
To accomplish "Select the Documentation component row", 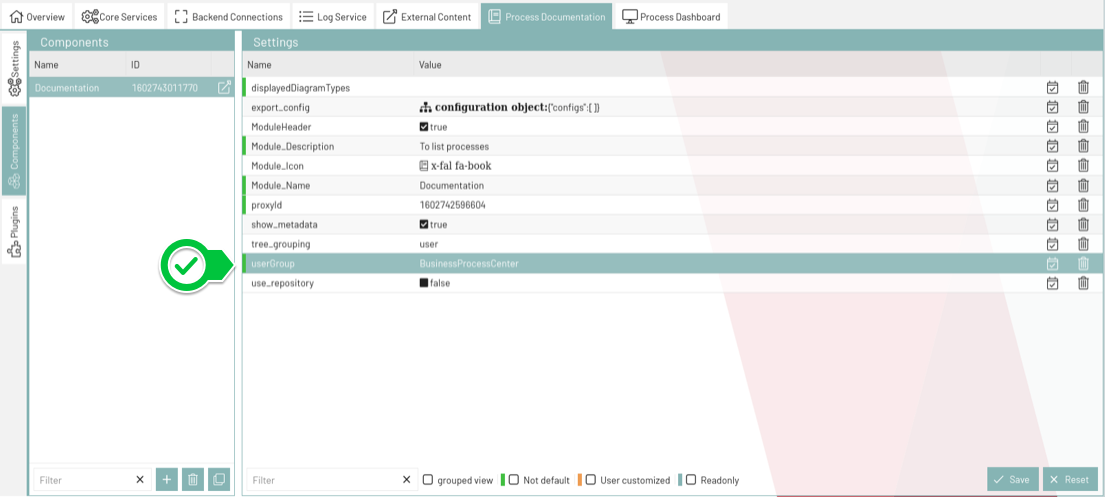I will 131,87.
